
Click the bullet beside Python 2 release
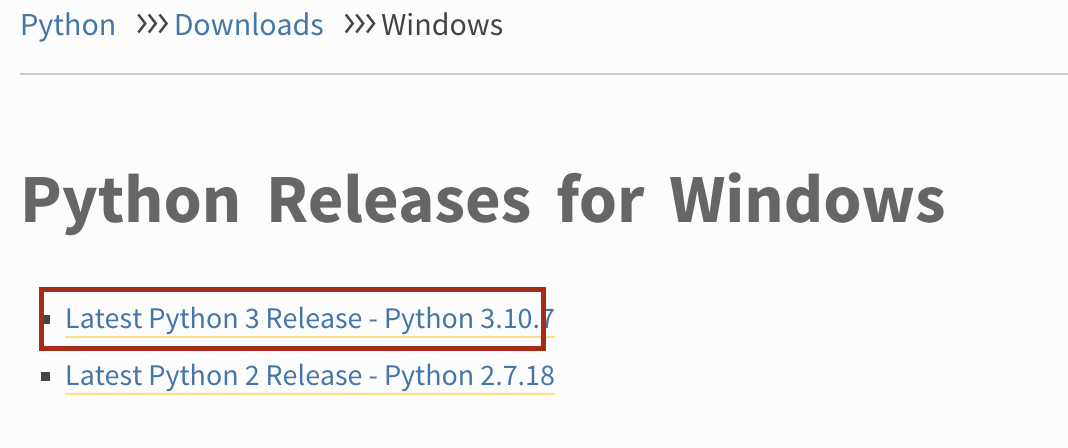[46, 376]
